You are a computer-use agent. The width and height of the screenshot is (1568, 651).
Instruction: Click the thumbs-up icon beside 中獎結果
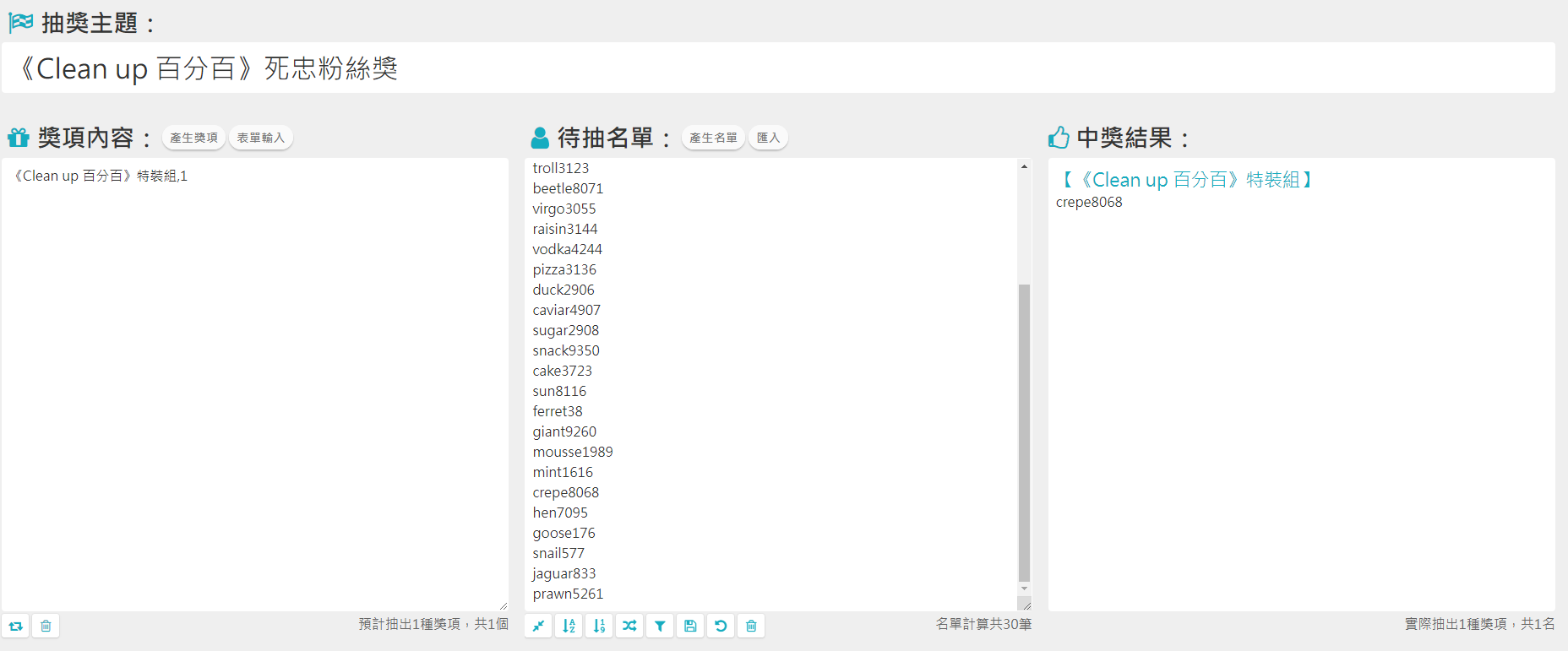[1059, 138]
